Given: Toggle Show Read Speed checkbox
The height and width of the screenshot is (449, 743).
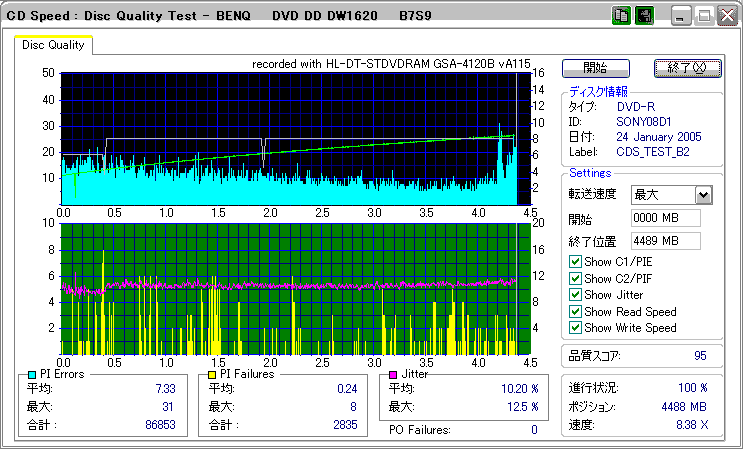Looking at the screenshot, I should click(x=575, y=312).
